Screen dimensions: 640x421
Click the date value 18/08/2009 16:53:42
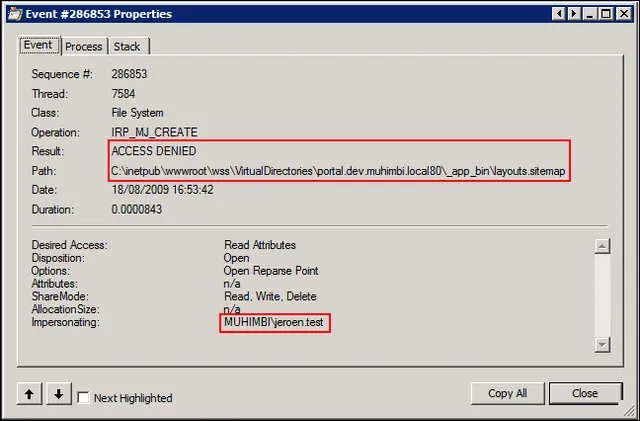pos(162,190)
